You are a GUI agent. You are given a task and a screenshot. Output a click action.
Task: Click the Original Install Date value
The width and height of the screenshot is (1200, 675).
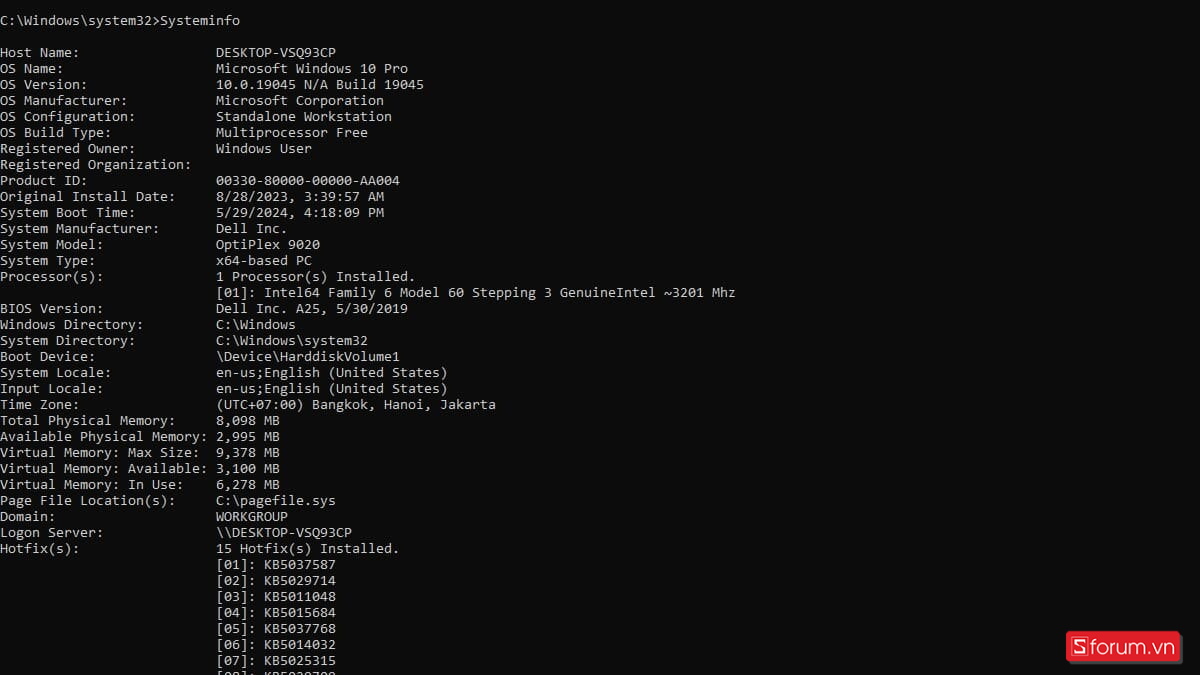click(x=300, y=197)
